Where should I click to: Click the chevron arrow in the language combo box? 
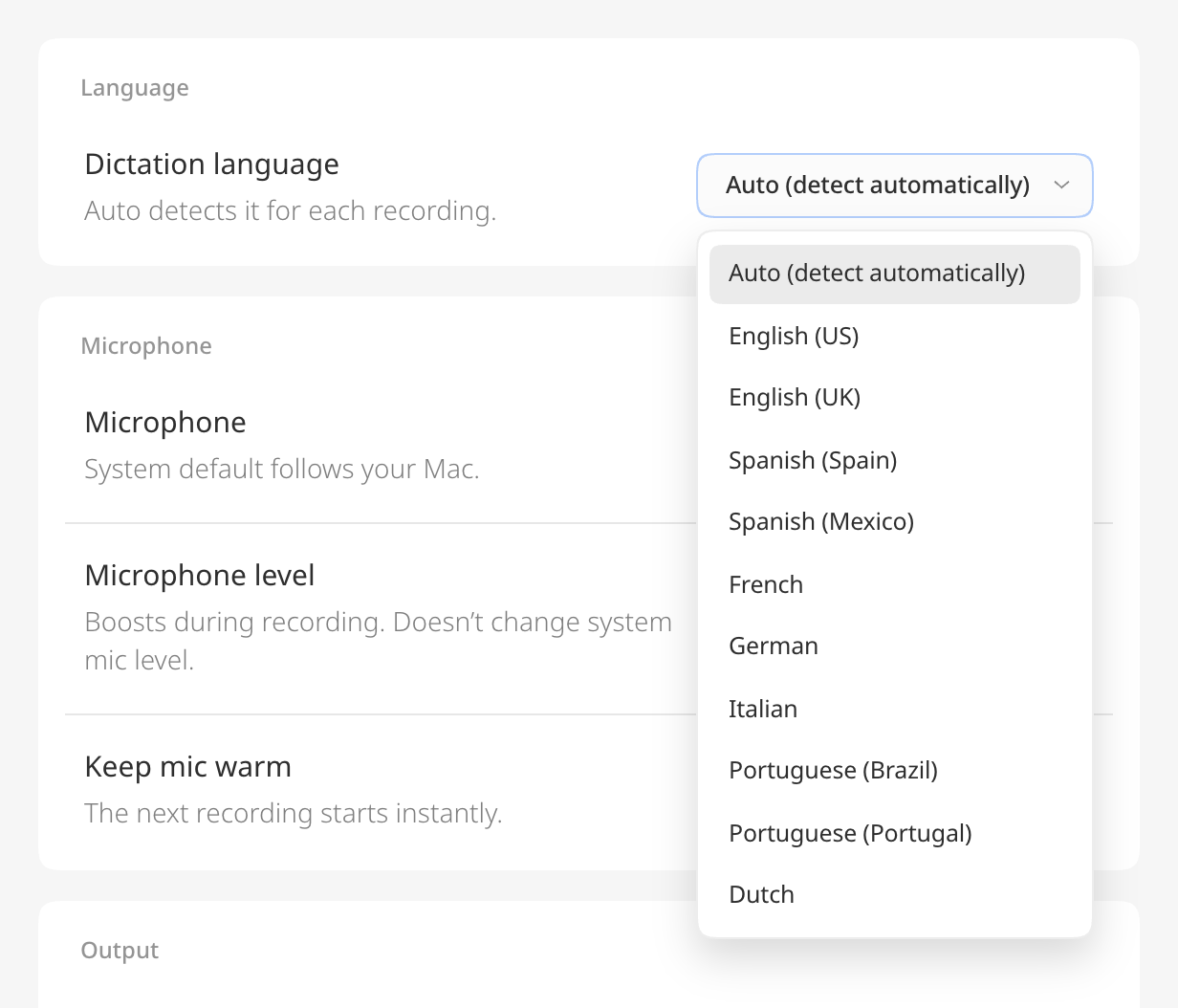[1060, 186]
